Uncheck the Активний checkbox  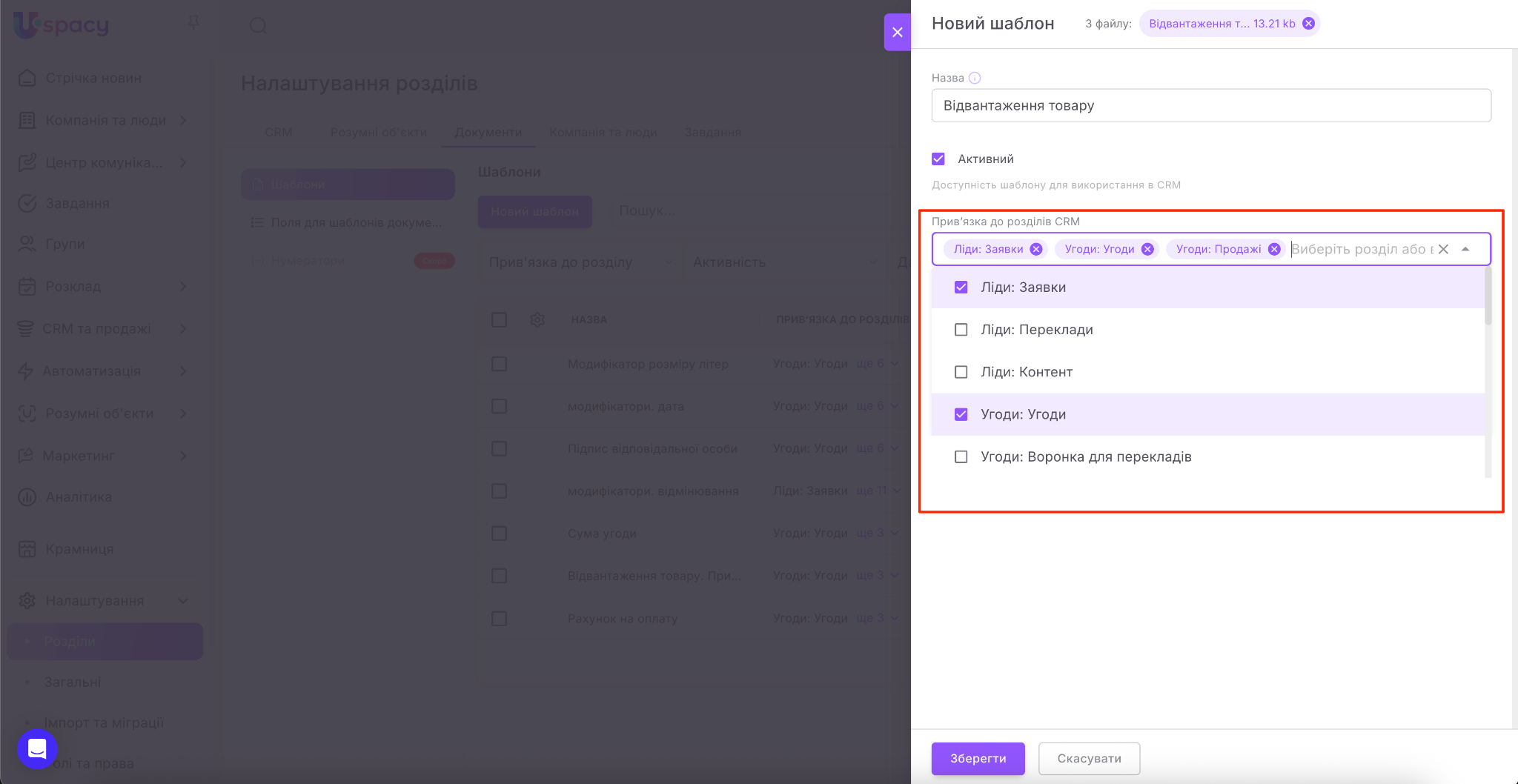pyautogui.click(x=938, y=159)
